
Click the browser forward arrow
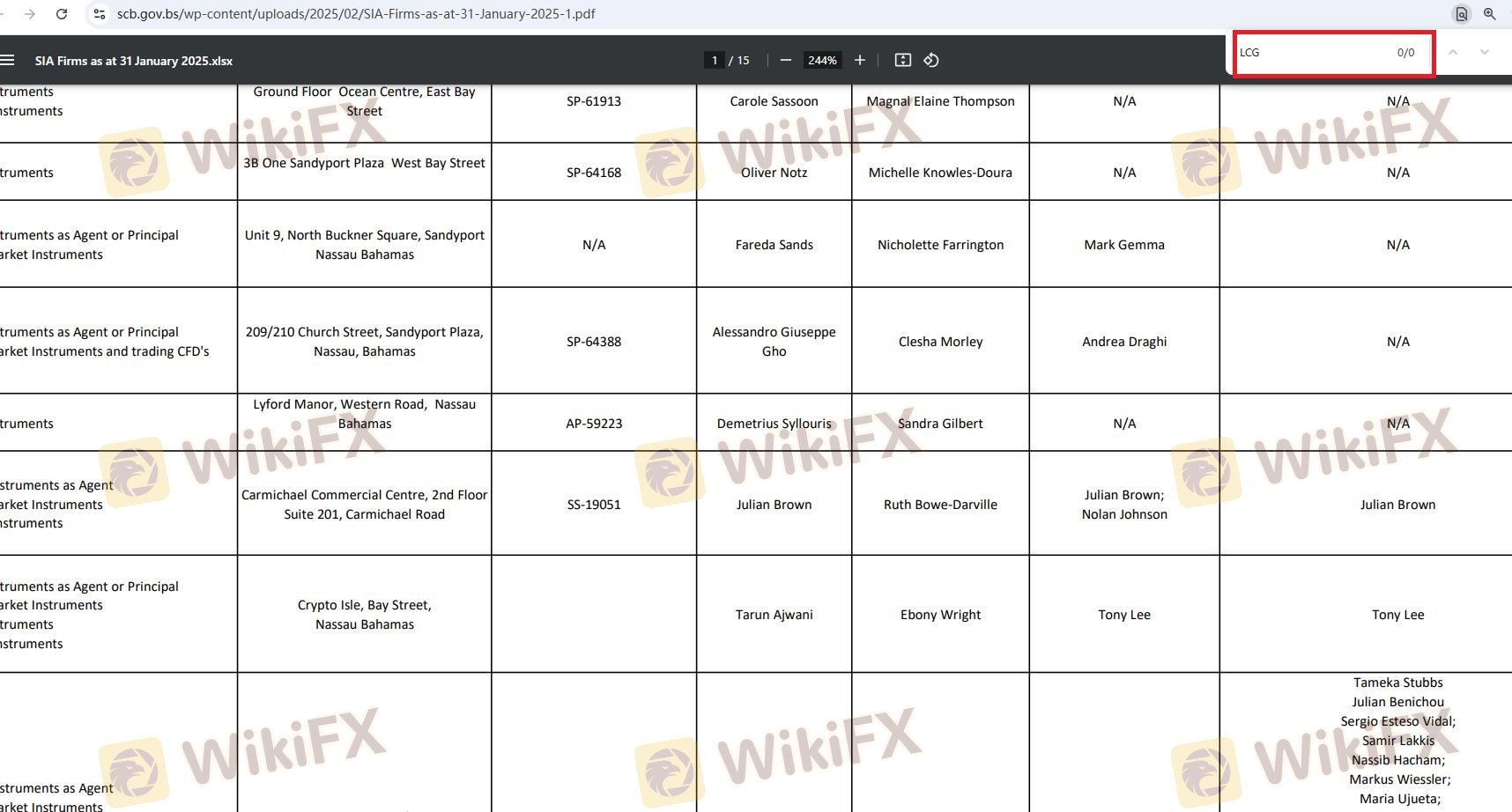pyautogui.click(x=30, y=14)
